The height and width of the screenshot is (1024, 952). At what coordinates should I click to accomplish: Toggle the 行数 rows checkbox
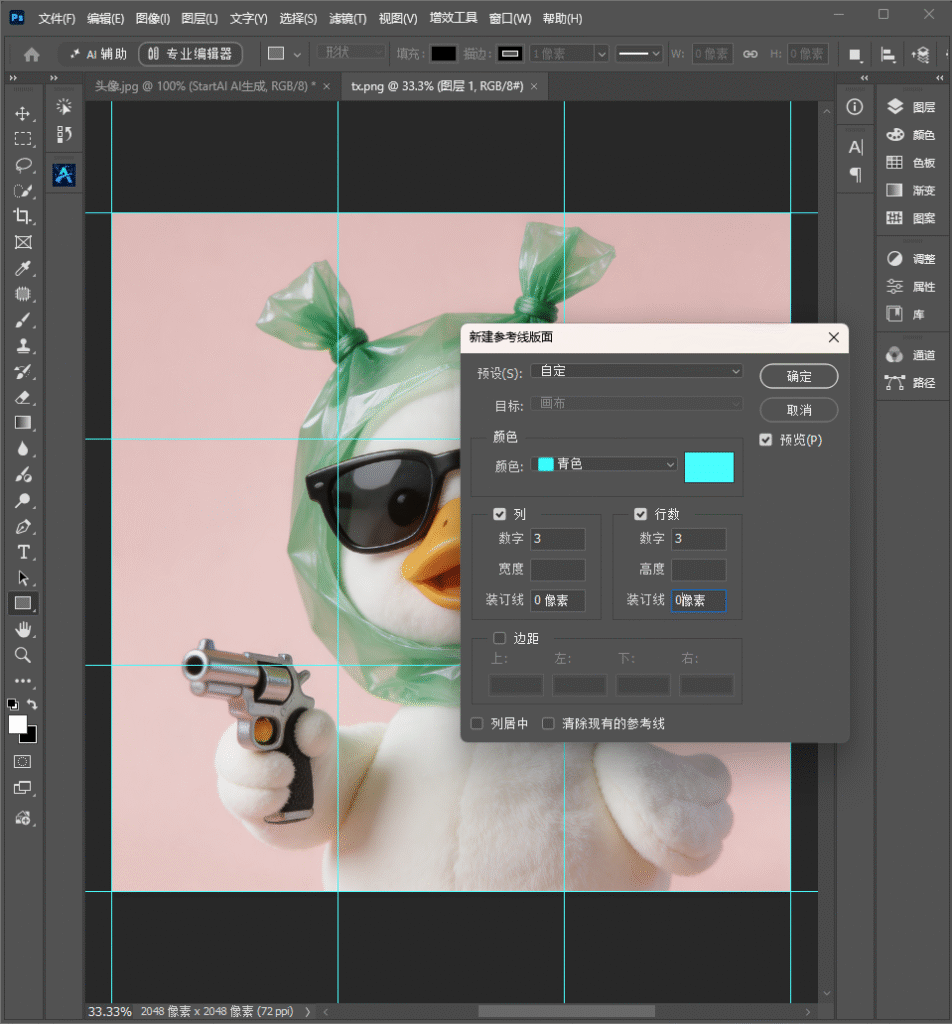(641, 515)
